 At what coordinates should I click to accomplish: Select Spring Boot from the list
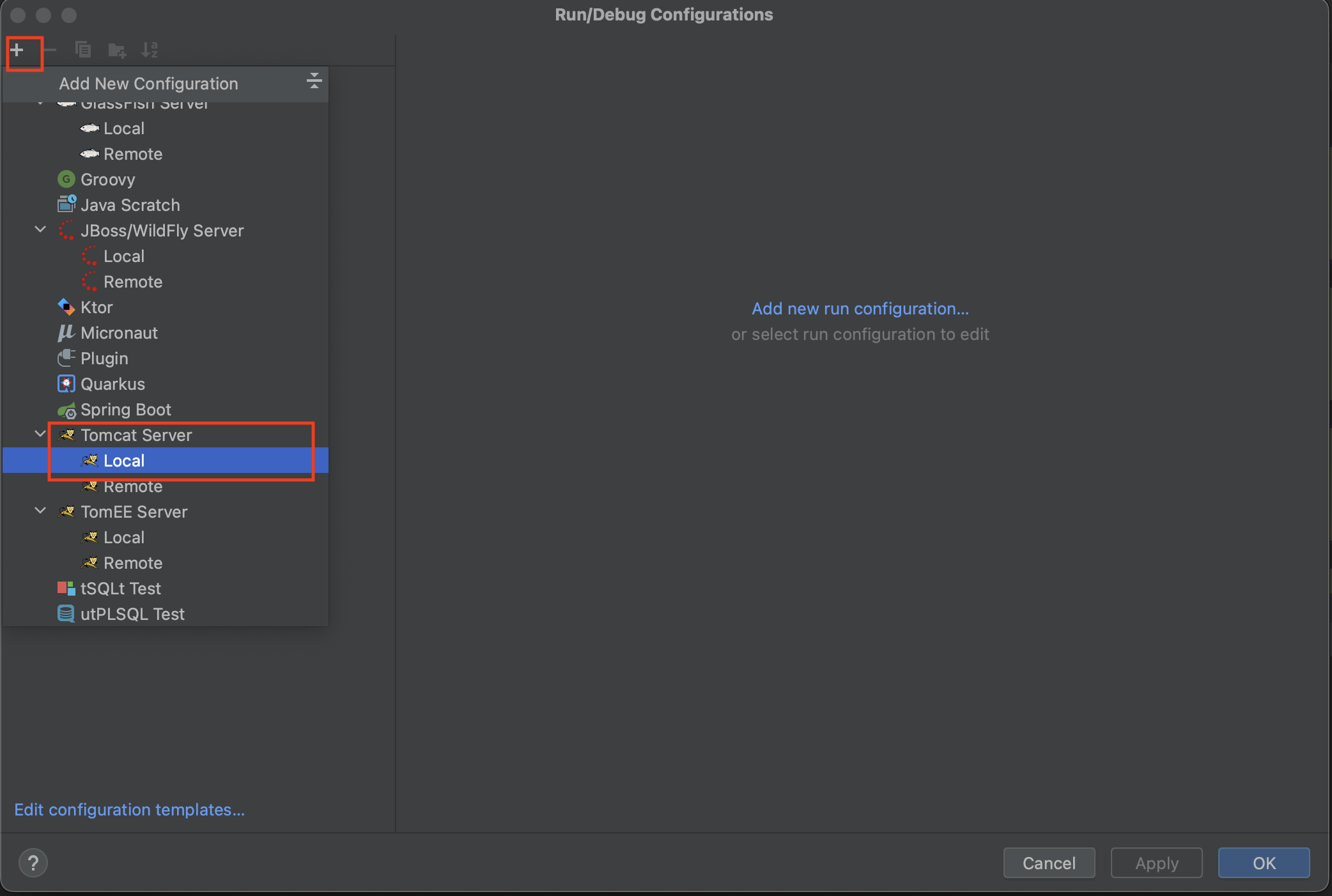(125, 410)
